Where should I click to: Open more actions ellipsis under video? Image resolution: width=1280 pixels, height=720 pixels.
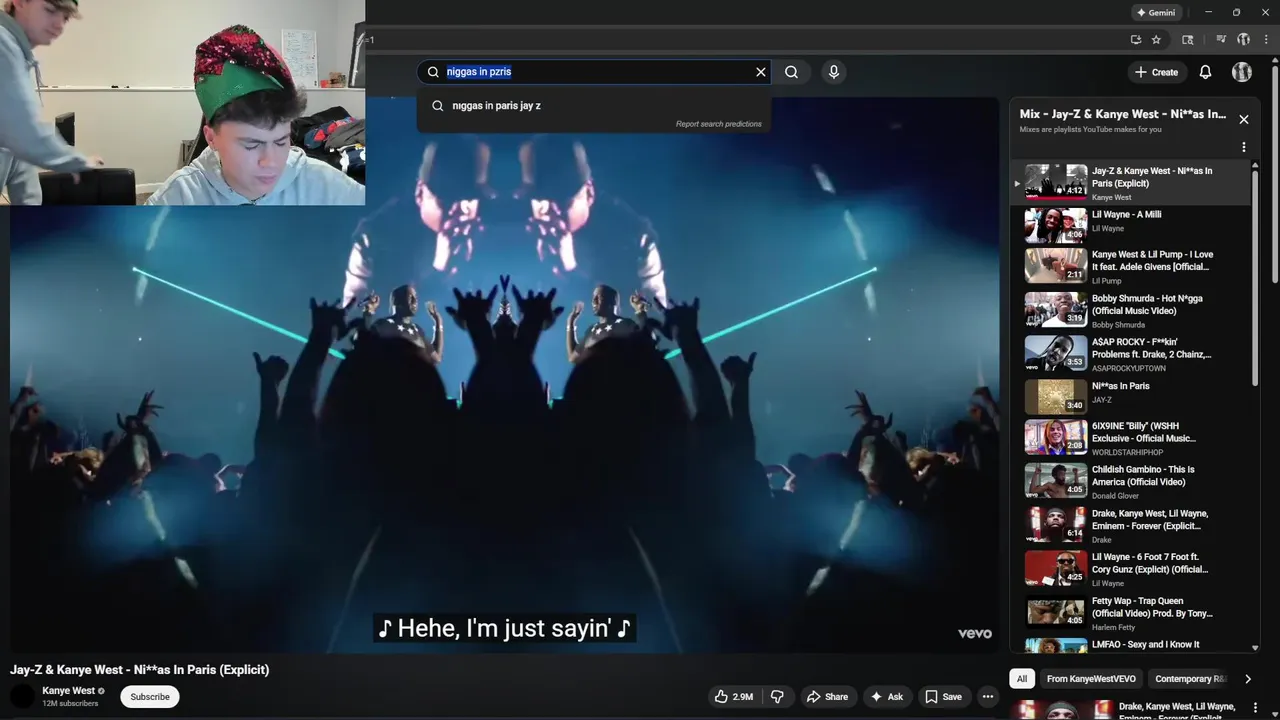[x=988, y=697]
